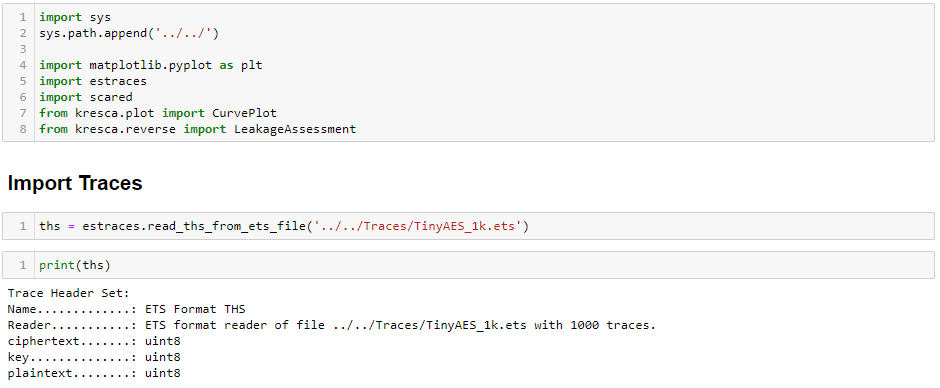Click the 'ETS Format THS' output line
940x388 pixels.
click(126, 309)
